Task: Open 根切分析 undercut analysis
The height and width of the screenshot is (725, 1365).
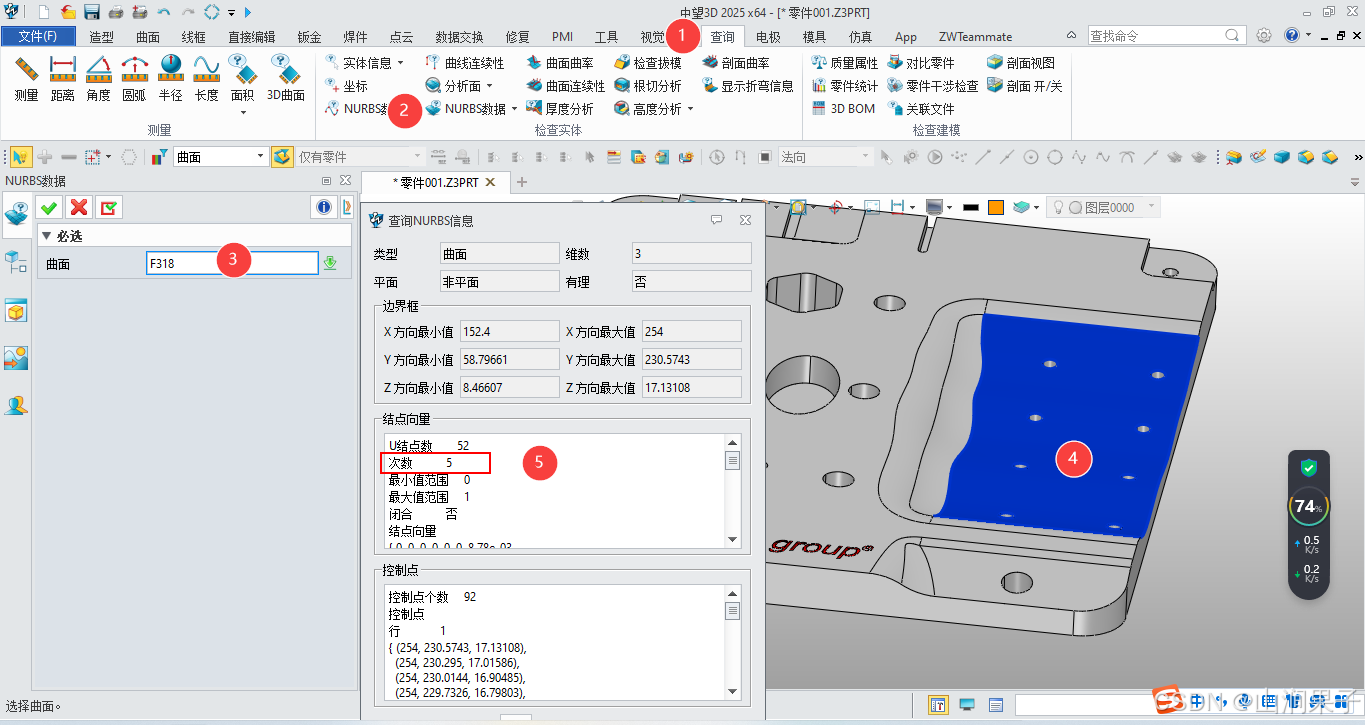Action: (x=648, y=86)
